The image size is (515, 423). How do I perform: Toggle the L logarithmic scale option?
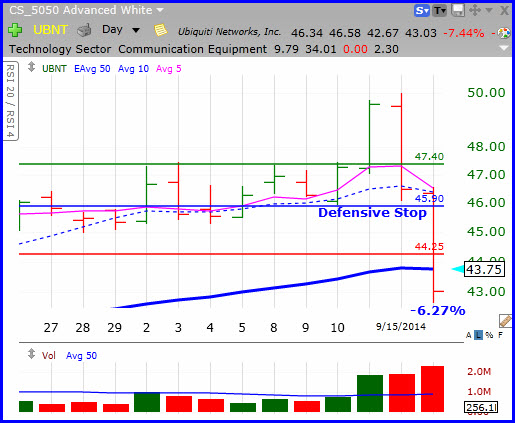coord(479,335)
